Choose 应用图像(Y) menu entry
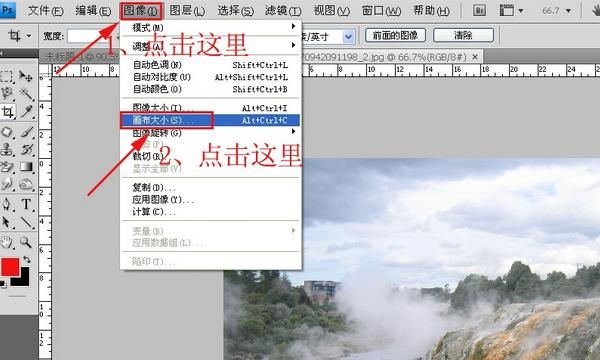Screen dimensions: 600x360 tap(210, 200)
